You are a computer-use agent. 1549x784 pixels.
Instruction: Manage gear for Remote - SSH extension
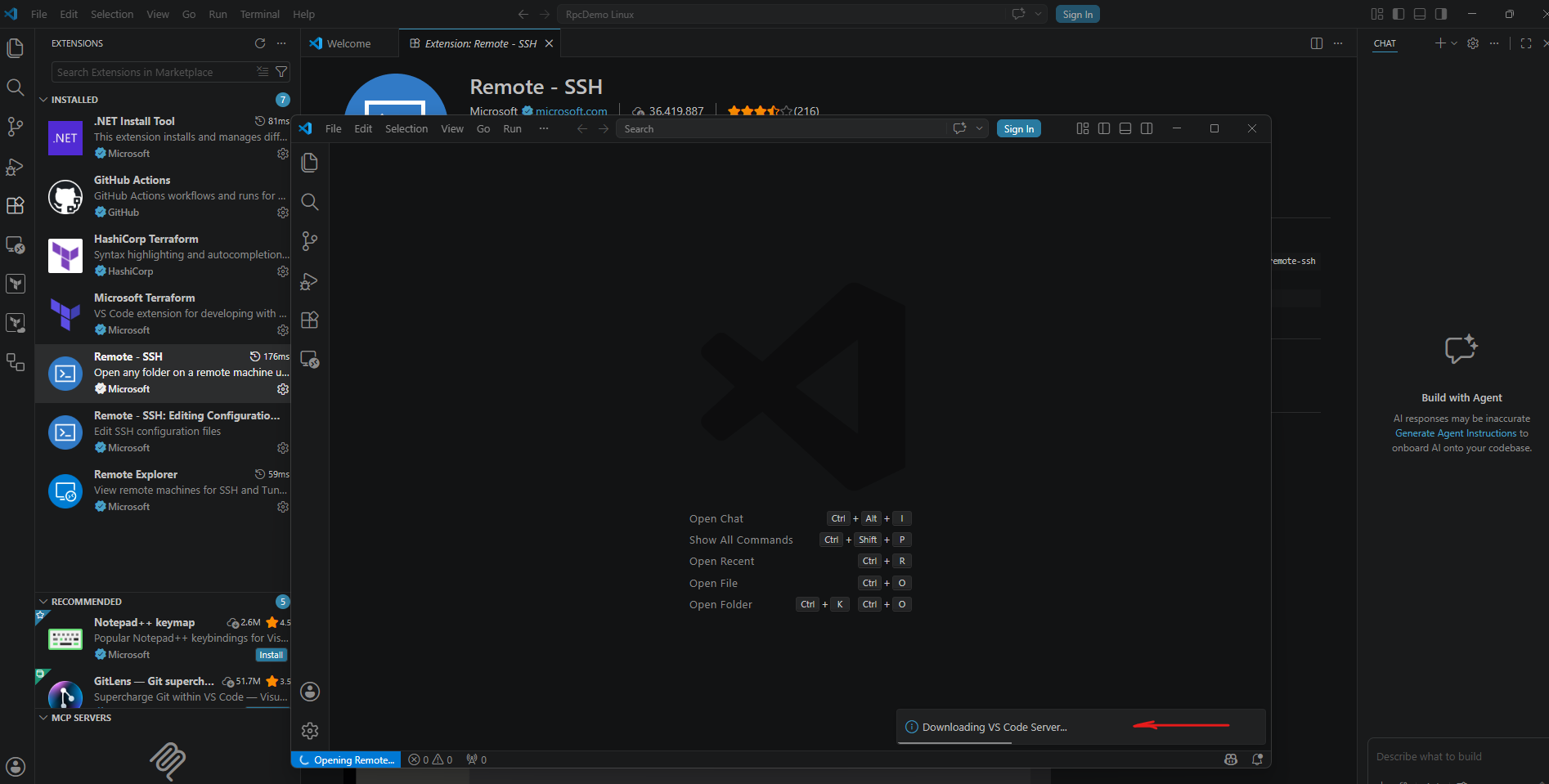283,389
